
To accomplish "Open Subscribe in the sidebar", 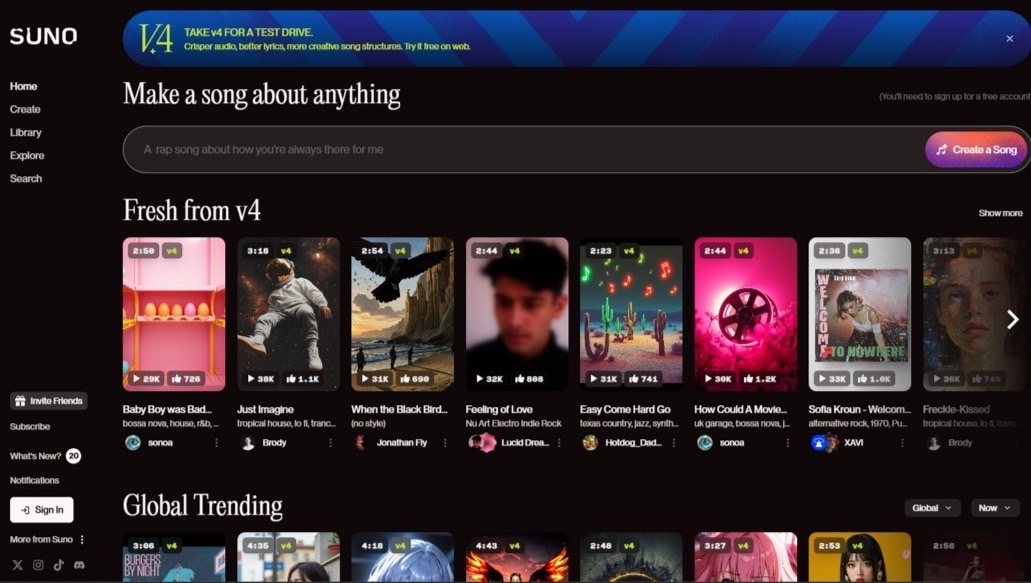I will [x=30, y=427].
